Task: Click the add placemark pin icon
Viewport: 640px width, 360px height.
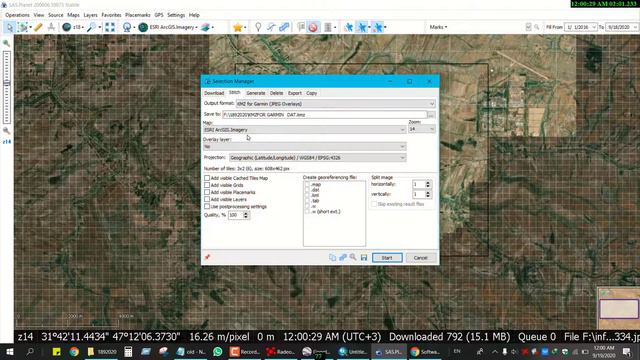Action: tap(258, 27)
